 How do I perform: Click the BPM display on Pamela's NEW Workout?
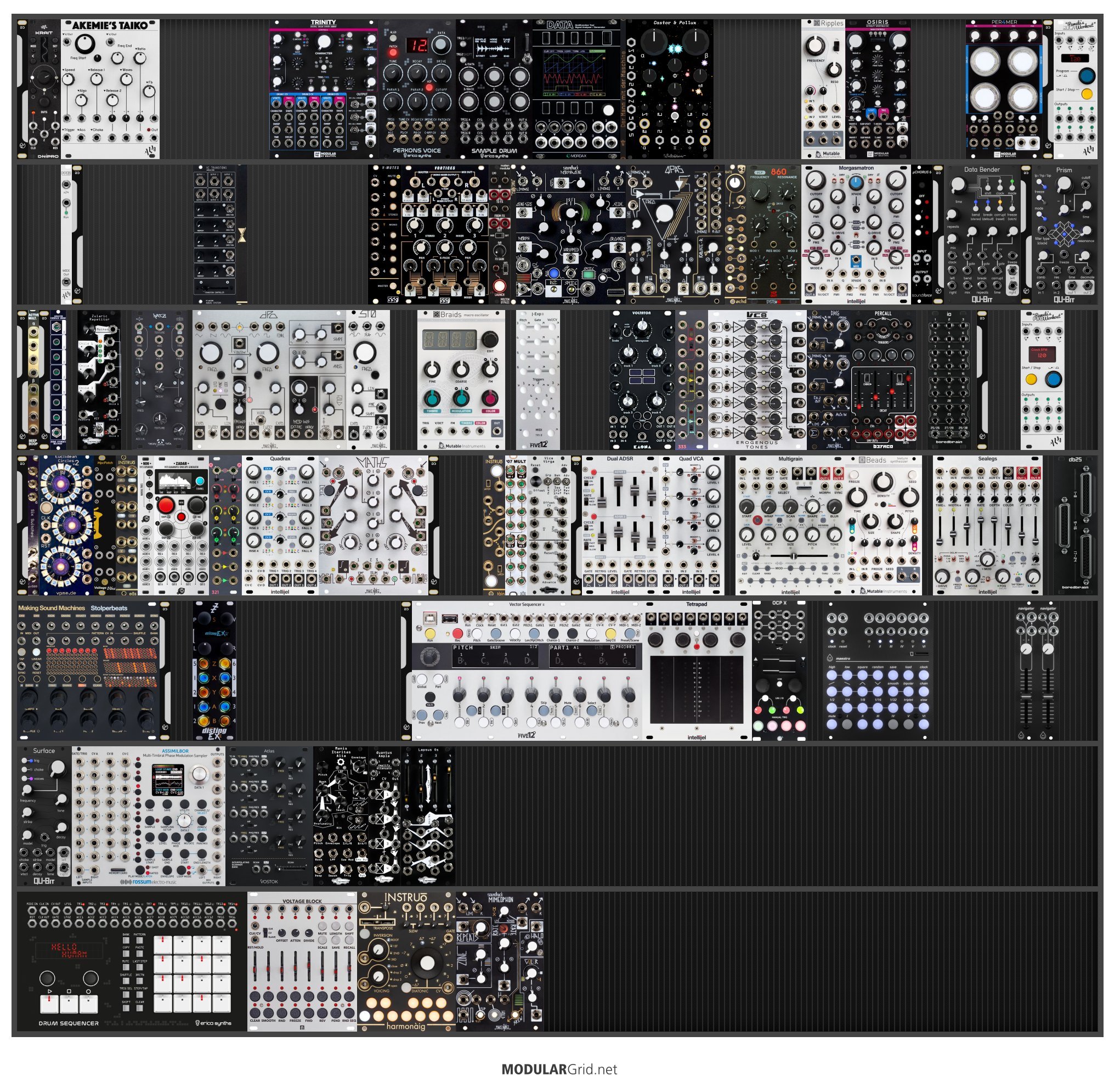click(1074, 58)
